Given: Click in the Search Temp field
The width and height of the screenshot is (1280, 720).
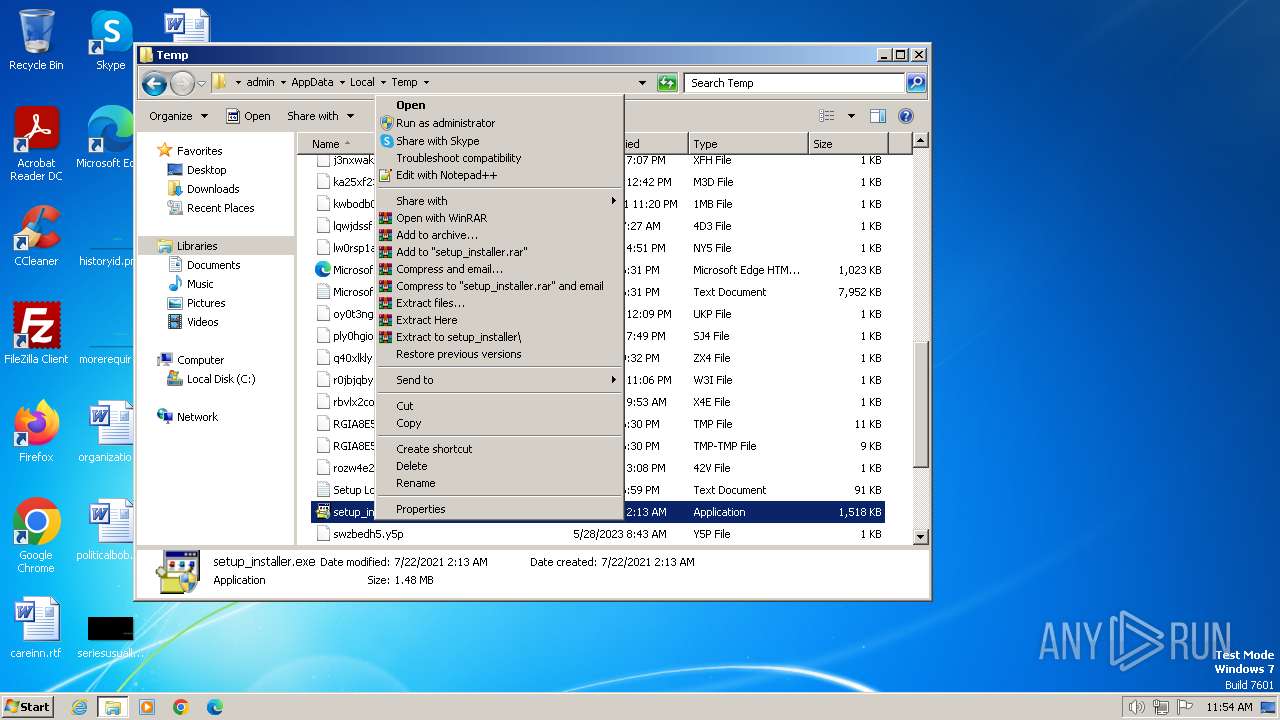Looking at the screenshot, I should [x=795, y=83].
